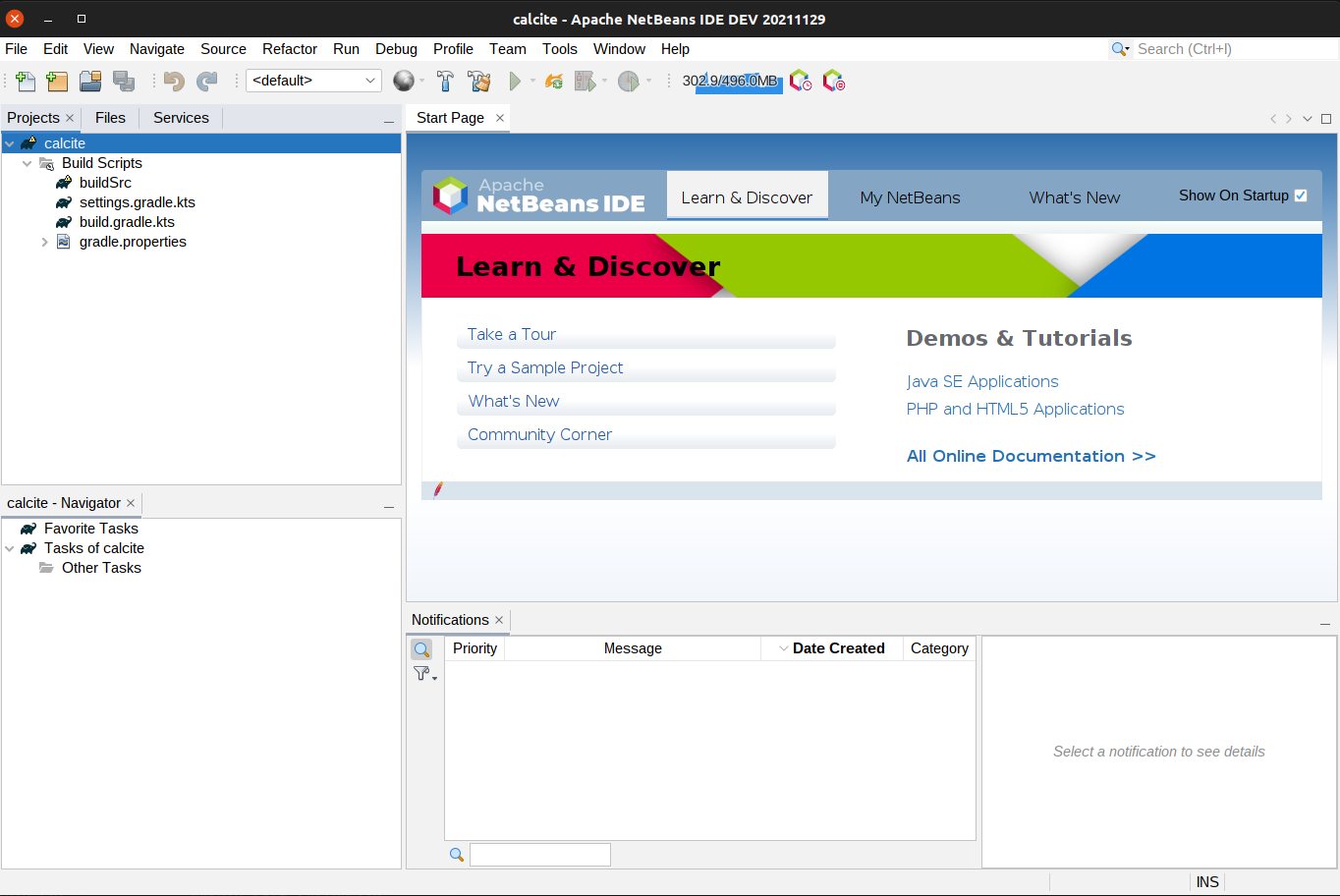Click the New Project toolbar icon
Screen dimensions: 1340x896
pos(57,82)
